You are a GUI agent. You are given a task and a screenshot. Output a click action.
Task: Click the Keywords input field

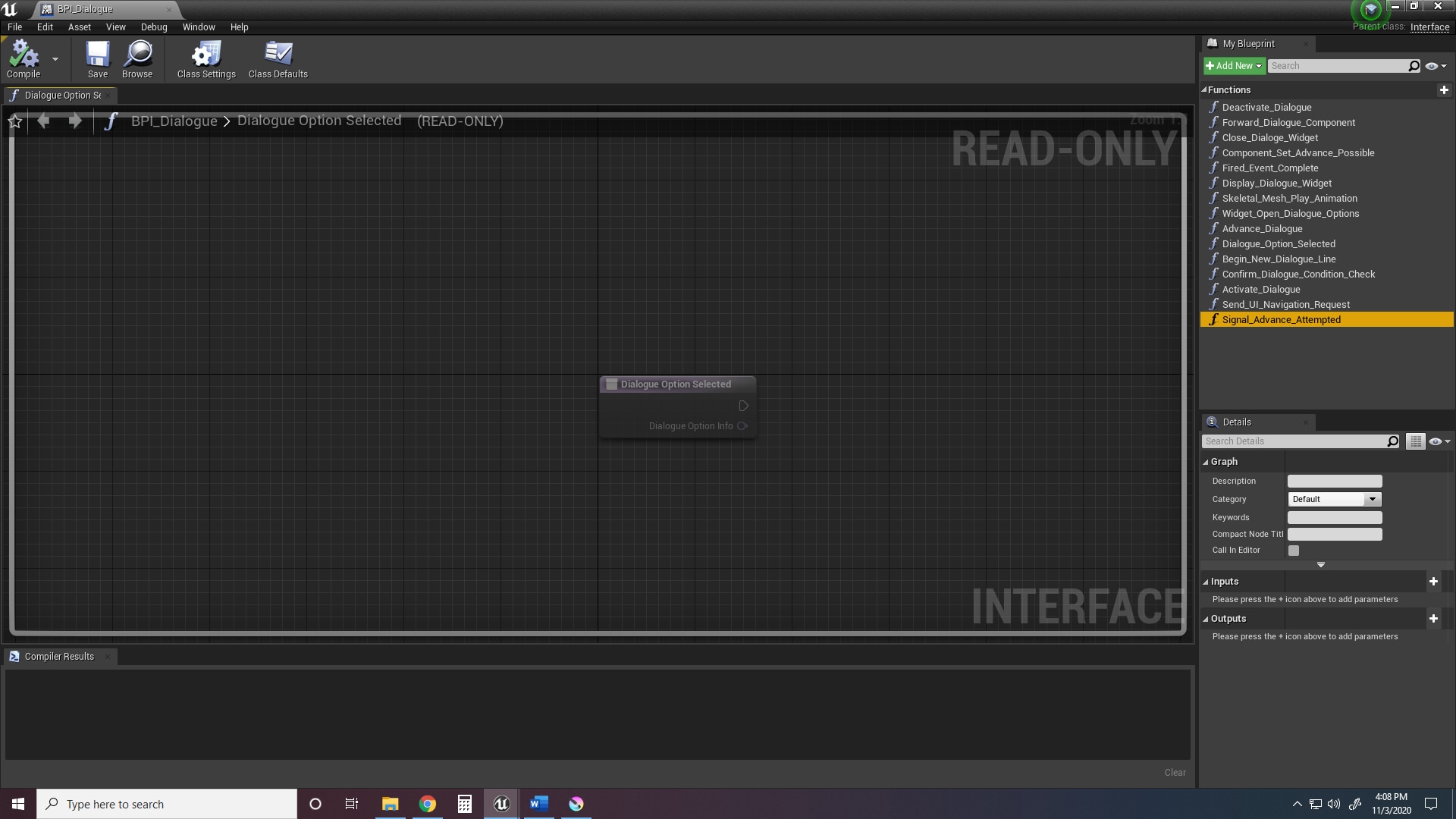(1334, 517)
